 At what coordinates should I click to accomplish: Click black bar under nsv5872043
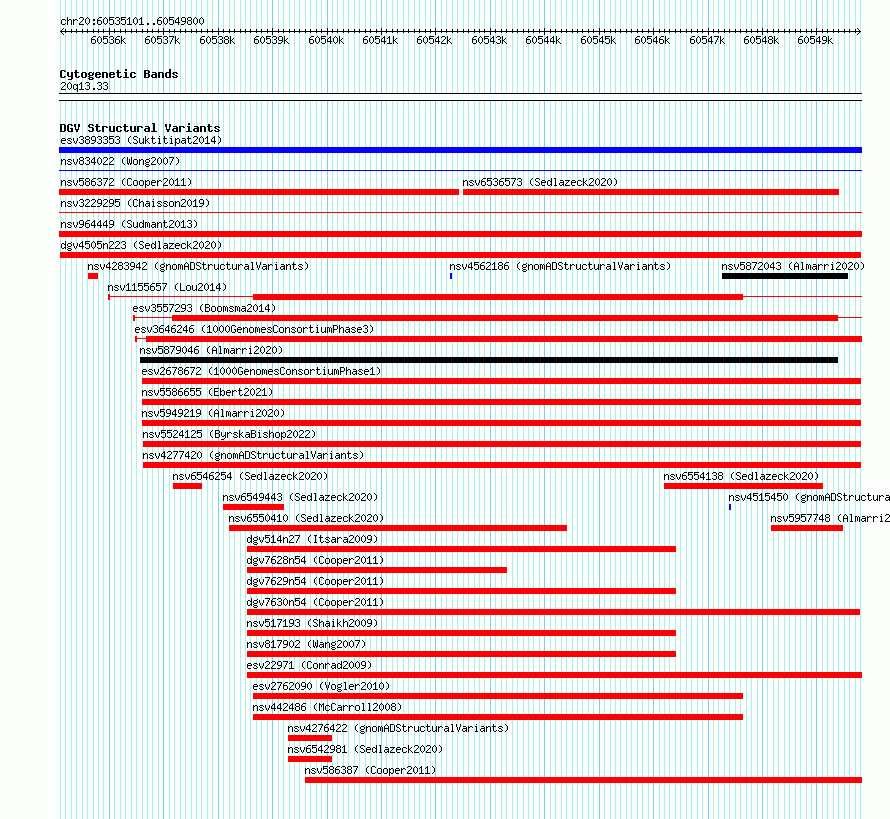tap(785, 276)
